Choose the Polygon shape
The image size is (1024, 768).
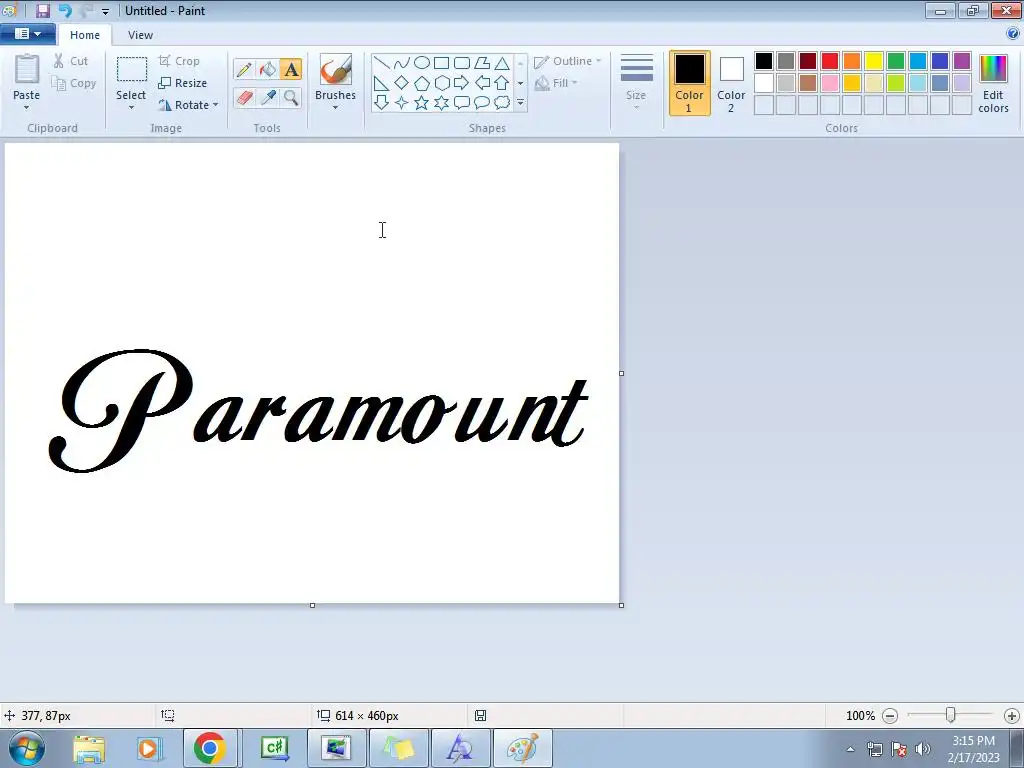coord(482,63)
